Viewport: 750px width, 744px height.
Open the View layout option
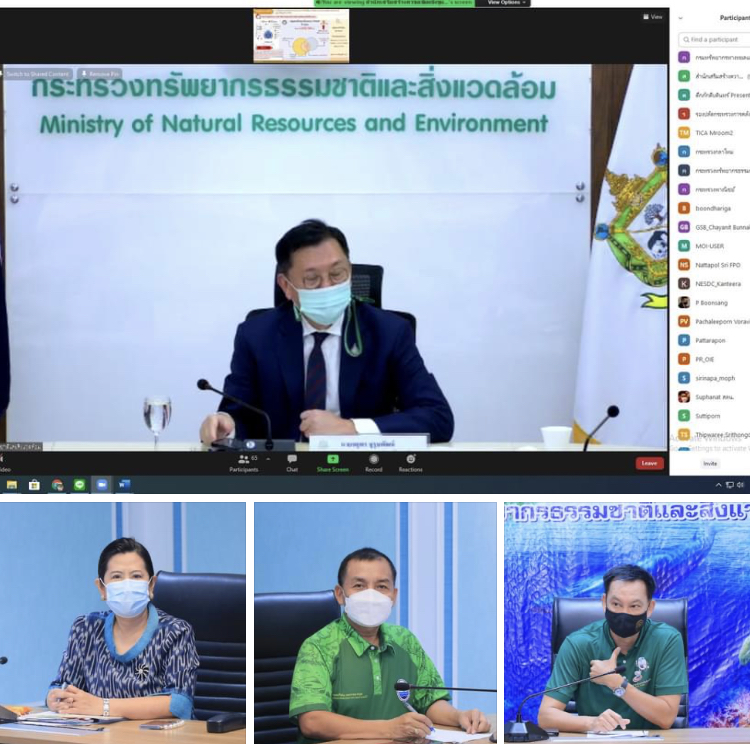[x=652, y=17]
